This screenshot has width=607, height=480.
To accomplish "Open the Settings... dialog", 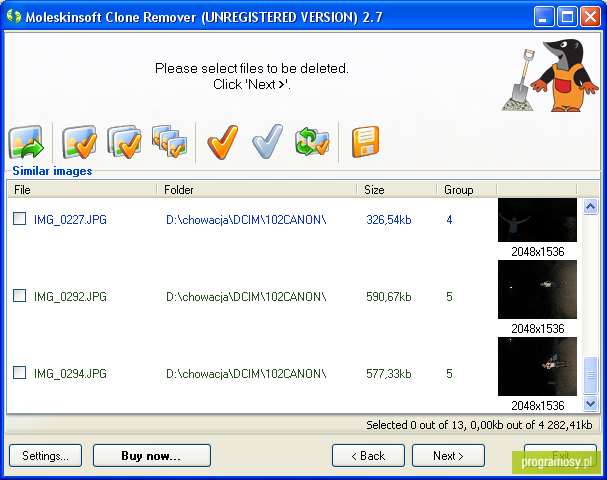I will pos(45,456).
